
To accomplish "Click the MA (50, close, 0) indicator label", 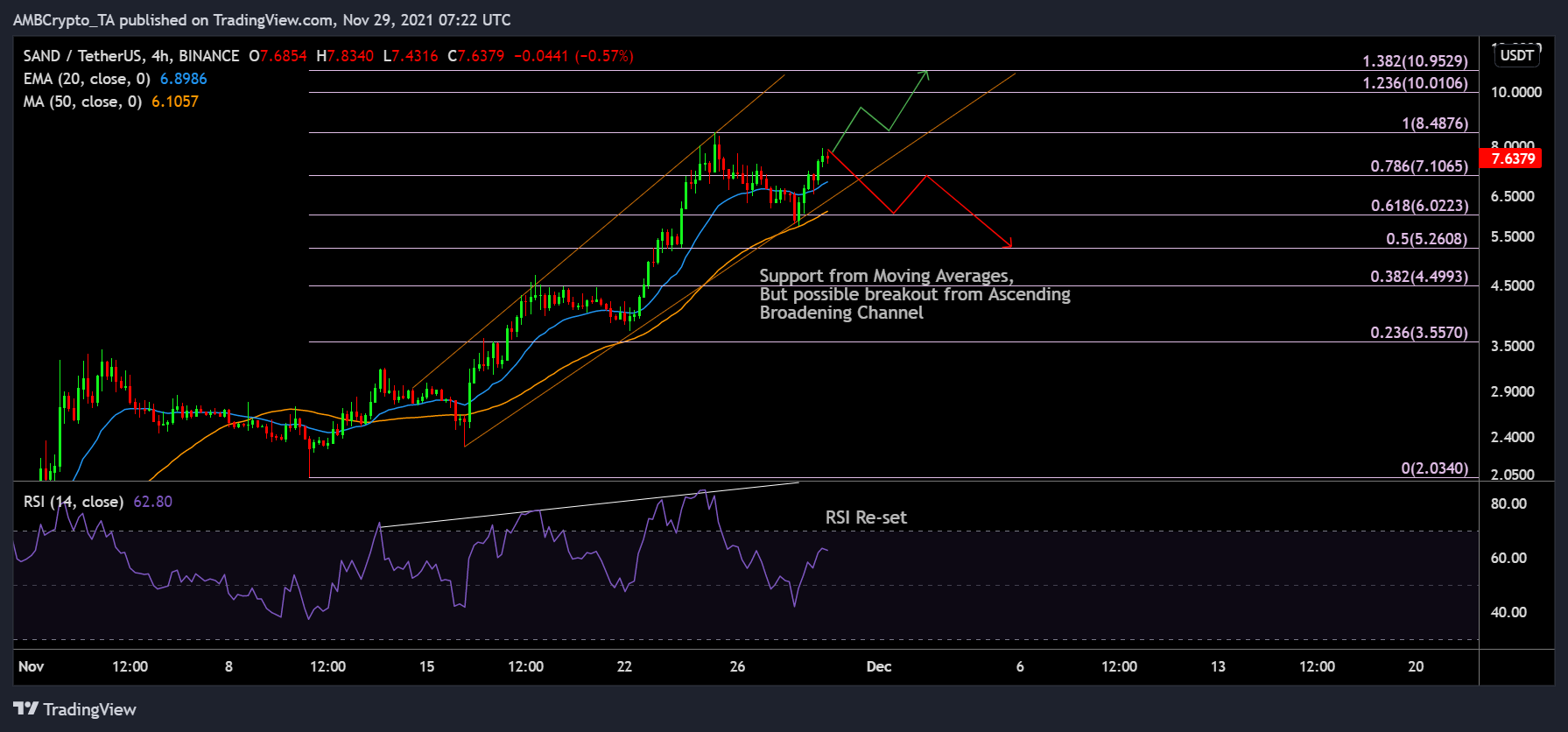I will point(82,102).
